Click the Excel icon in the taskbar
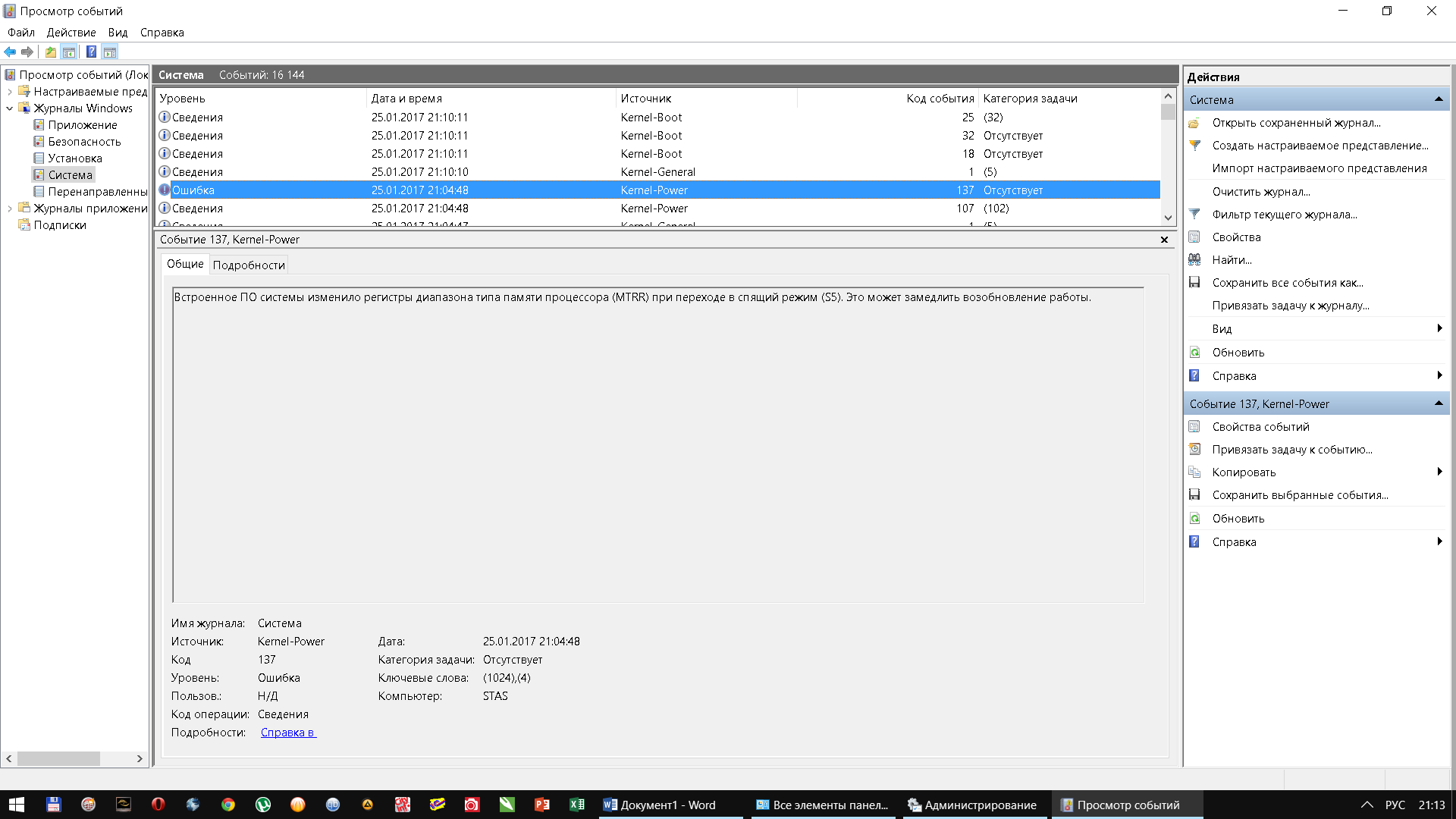The height and width of the screenshot is (819, 1456). point(577,805)
